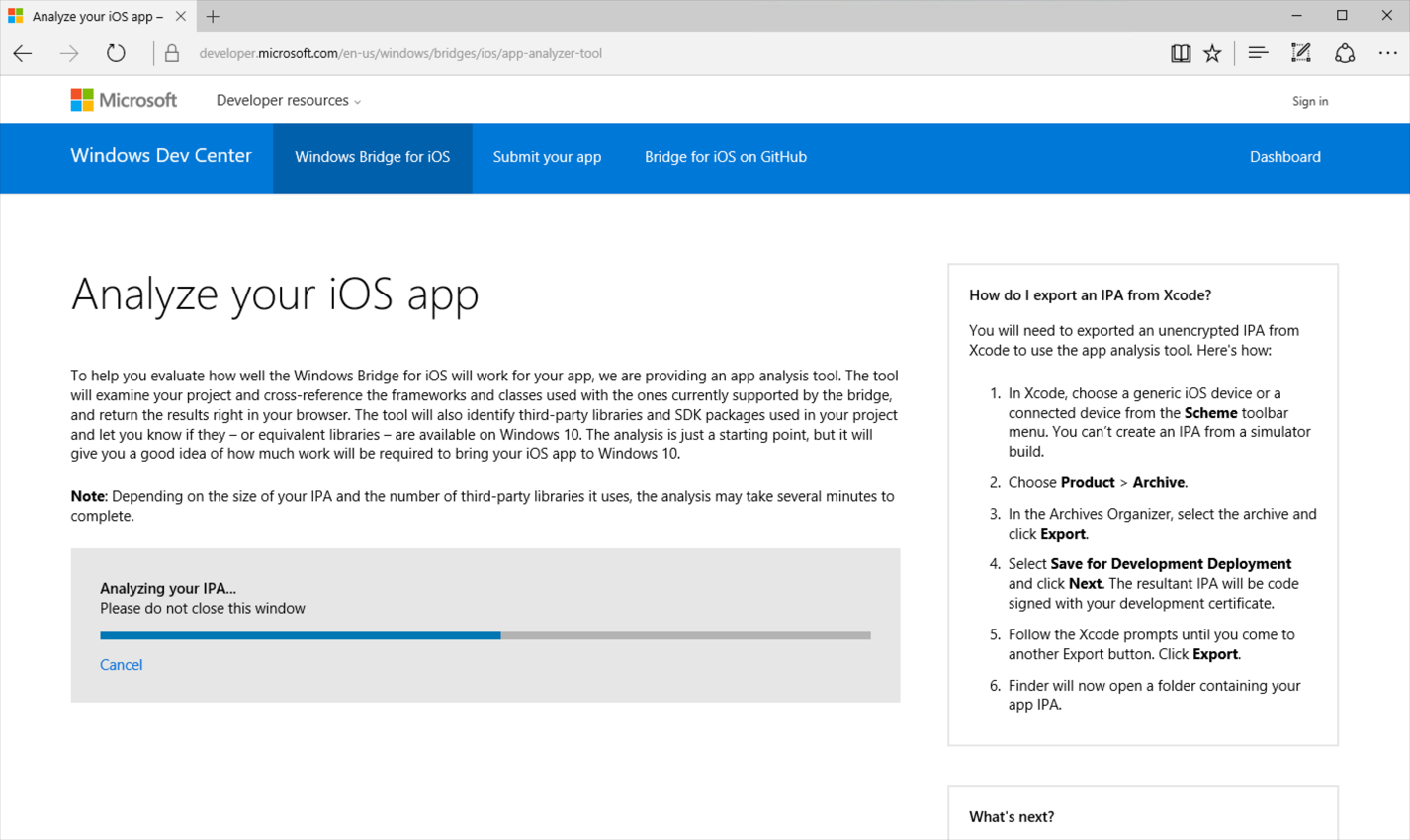The width and height of the screenshot is (1410, 840).
Task: Close the Analyze your iOS app tab
Action: pyautogui.click(x=180, y=16)
